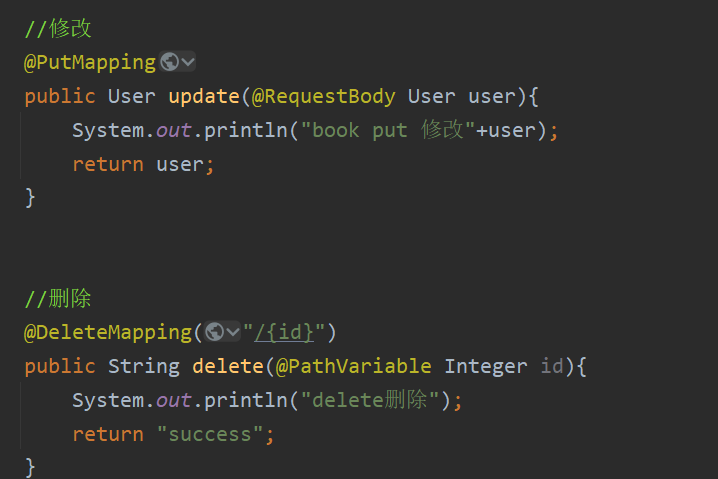Click the @RequestBody annotation
The height and width of the screenshot is (479, 718).
323,97
